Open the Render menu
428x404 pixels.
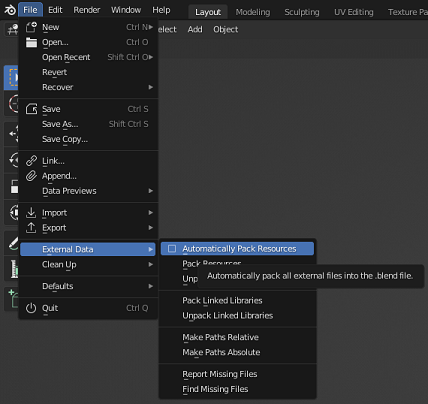click(x=87, y=10)
